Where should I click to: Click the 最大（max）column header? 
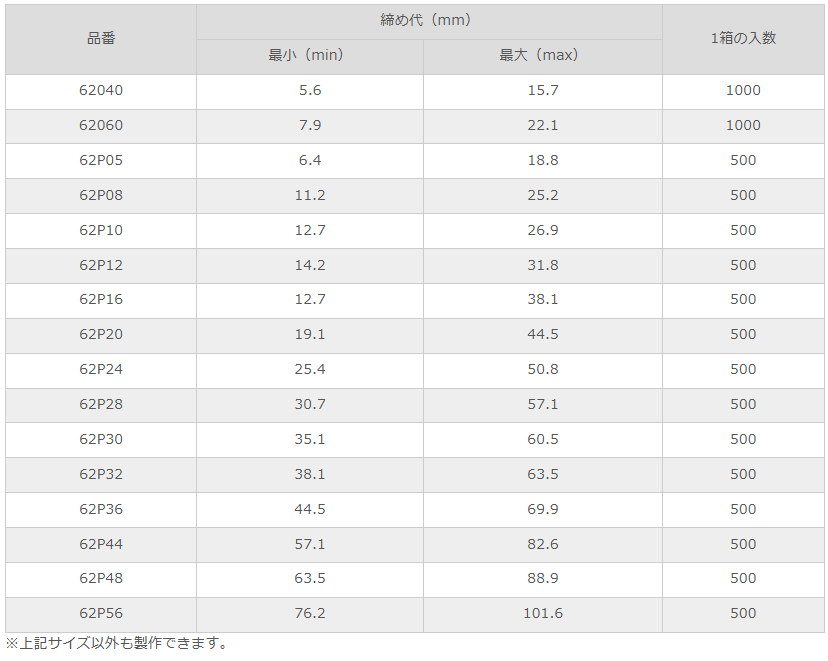(542, 55)
